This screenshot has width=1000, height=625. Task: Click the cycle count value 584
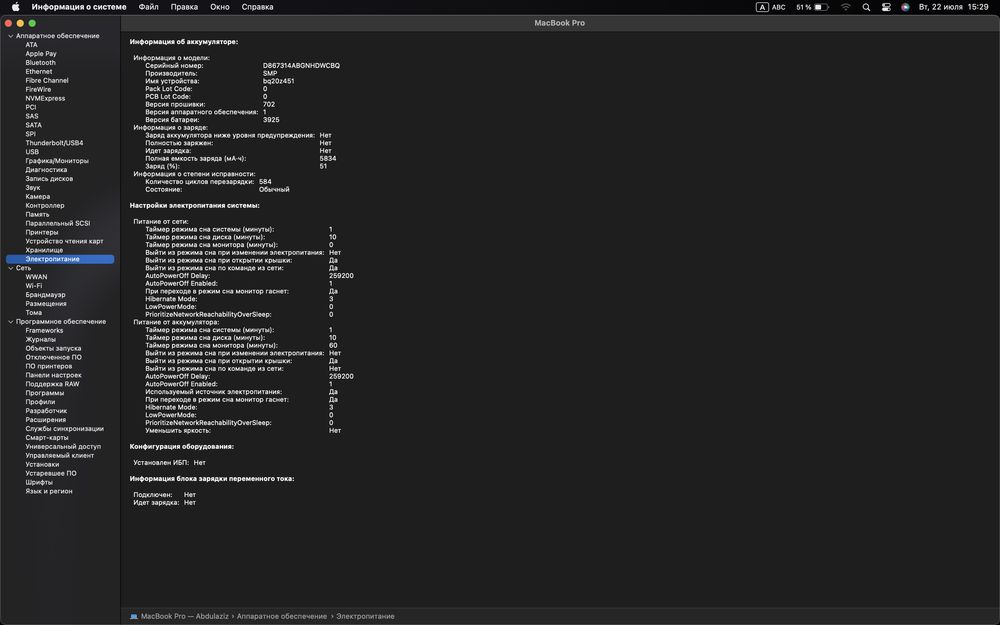pyautogui.click(x=265, y=182)
